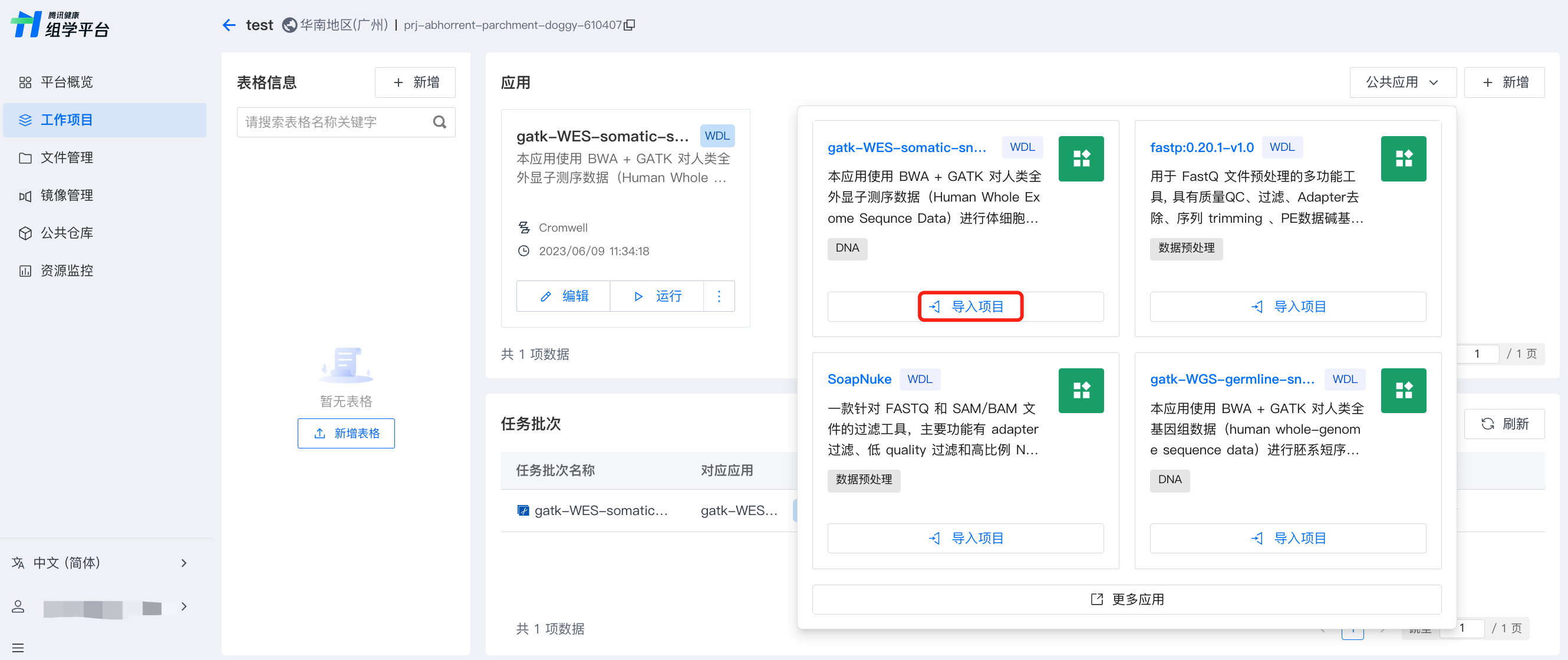1568x660 pixels.
Task: Click the green icon on SoapNuke card
Action: click(x=1081, y=391)
